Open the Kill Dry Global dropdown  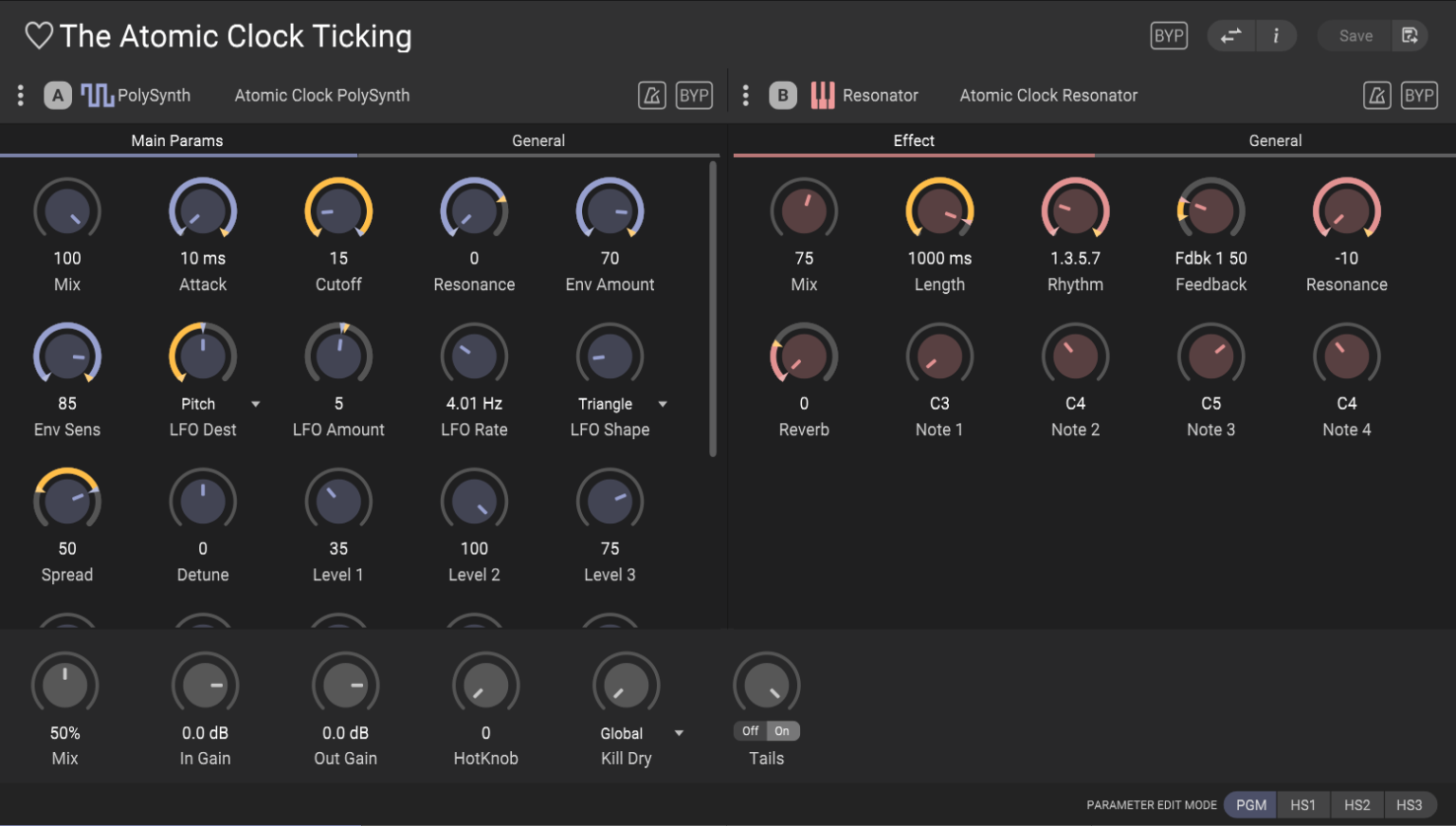(x=641, y=733)
